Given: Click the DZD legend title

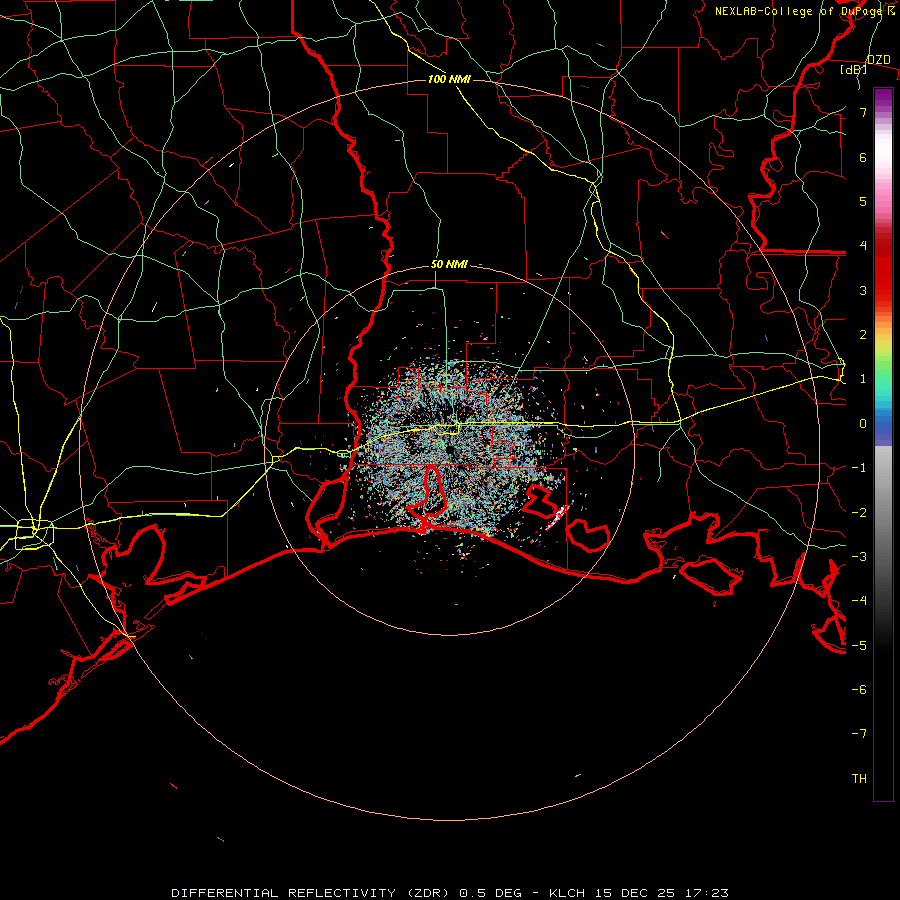Looking at the screenshot, I should coord(879,60).
